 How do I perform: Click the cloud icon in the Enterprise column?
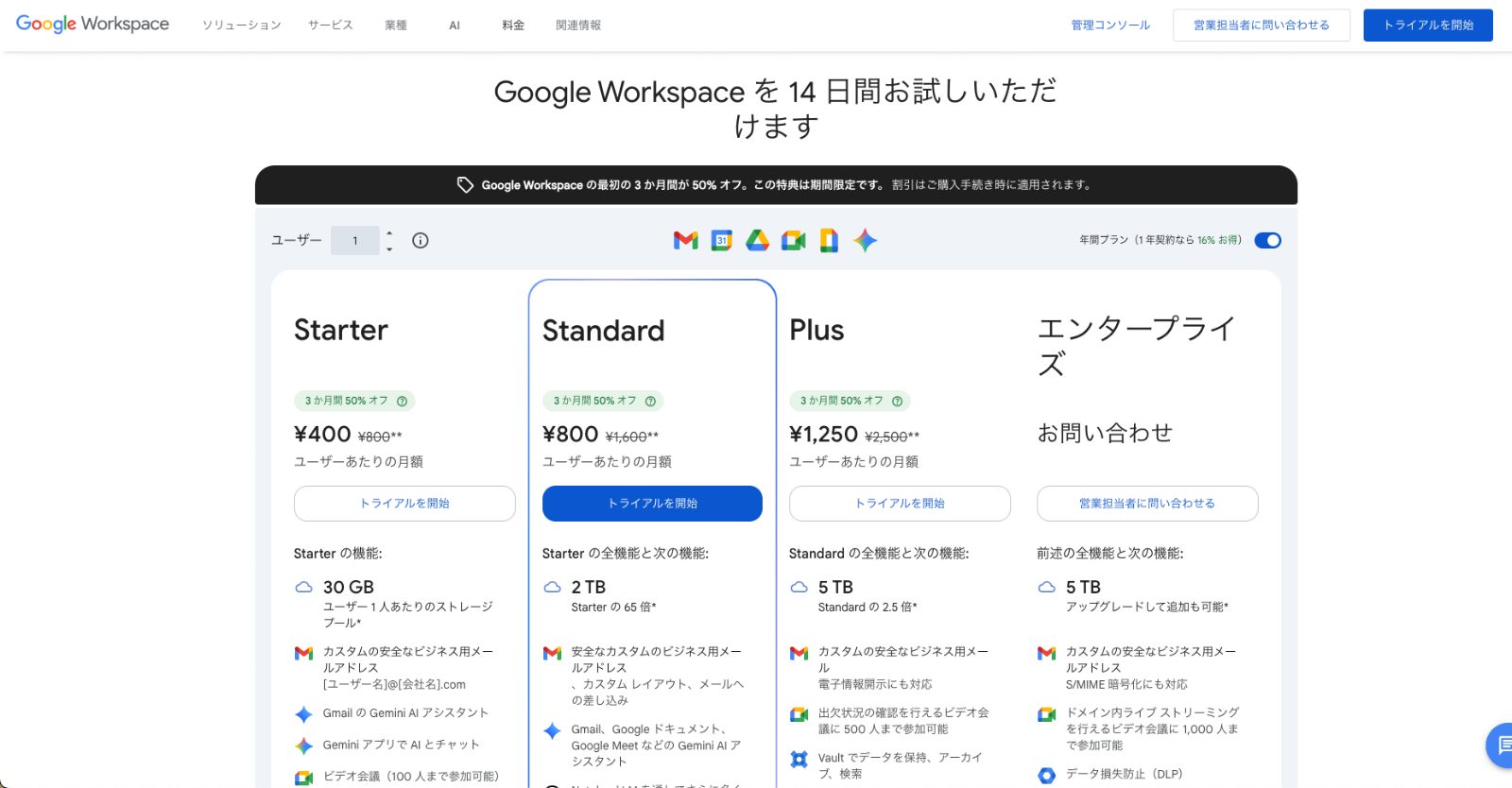click(x=1046, y=587)
